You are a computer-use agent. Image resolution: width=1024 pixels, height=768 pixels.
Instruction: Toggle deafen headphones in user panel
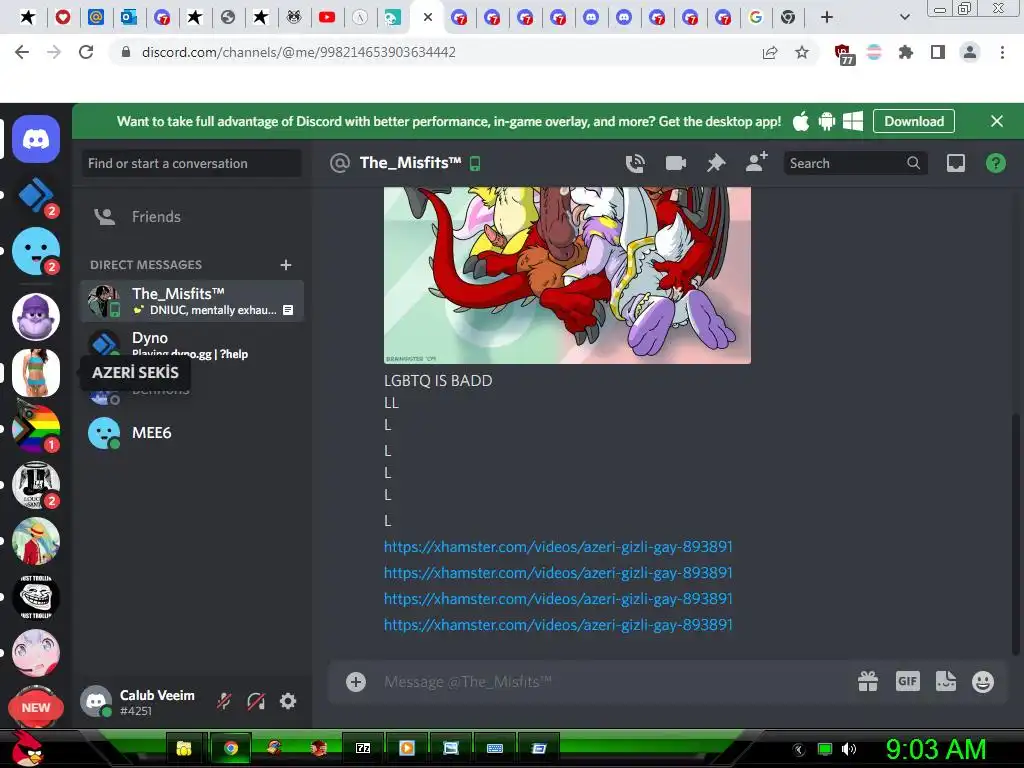click(x=256, y=701)
